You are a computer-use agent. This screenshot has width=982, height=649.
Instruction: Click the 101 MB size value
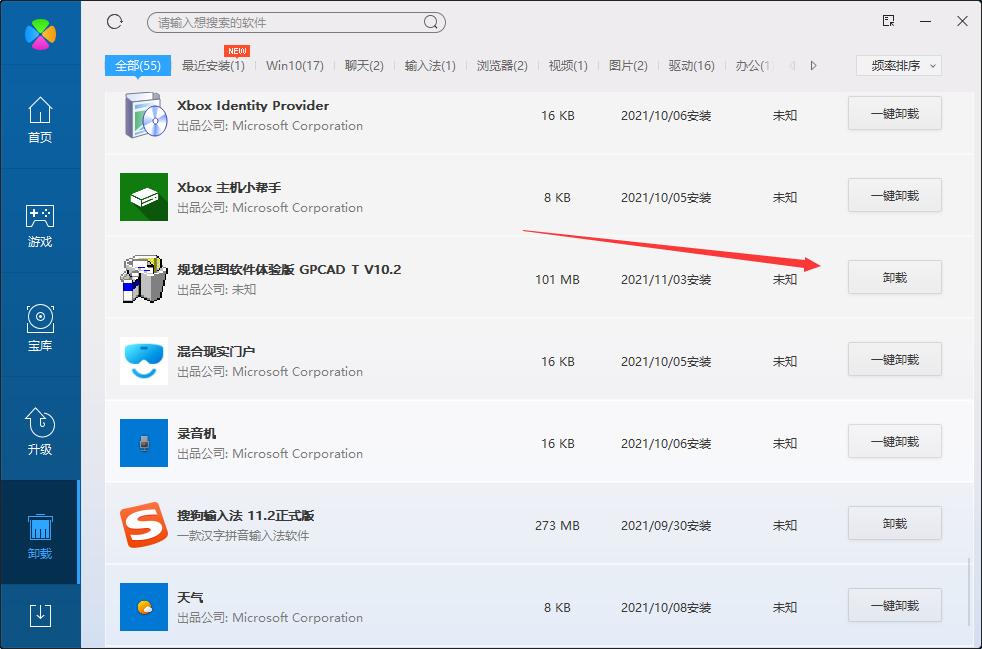click(557, 280)
